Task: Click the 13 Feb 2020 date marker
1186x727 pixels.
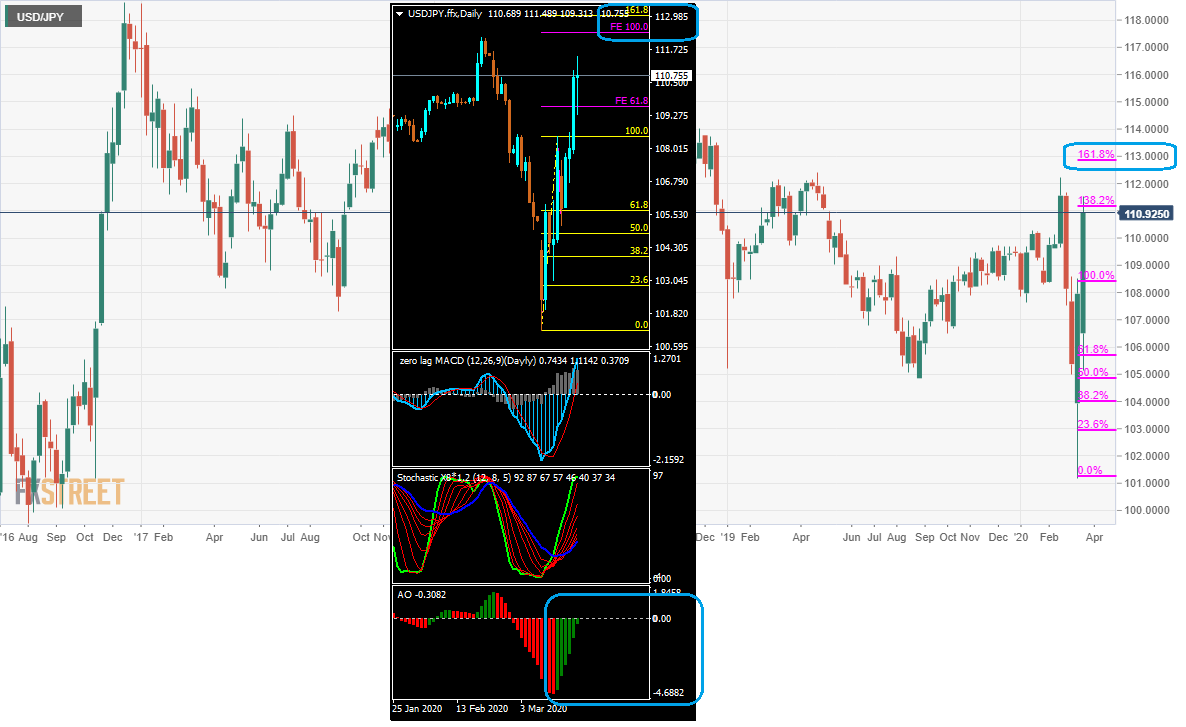Action: [x=482, y=709]
